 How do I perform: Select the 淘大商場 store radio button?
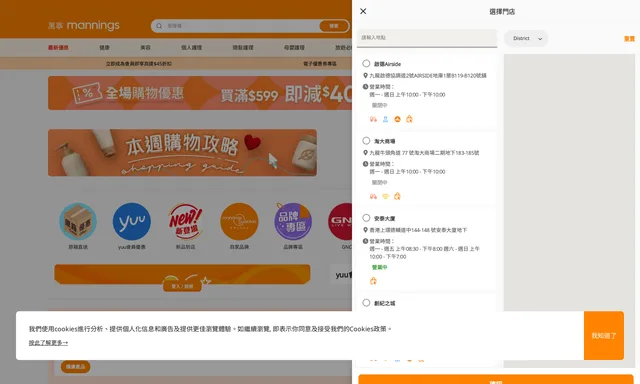(366, 141)
